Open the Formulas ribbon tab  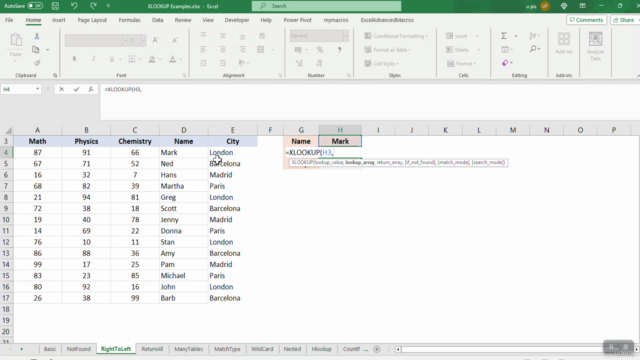coord(129,20)
